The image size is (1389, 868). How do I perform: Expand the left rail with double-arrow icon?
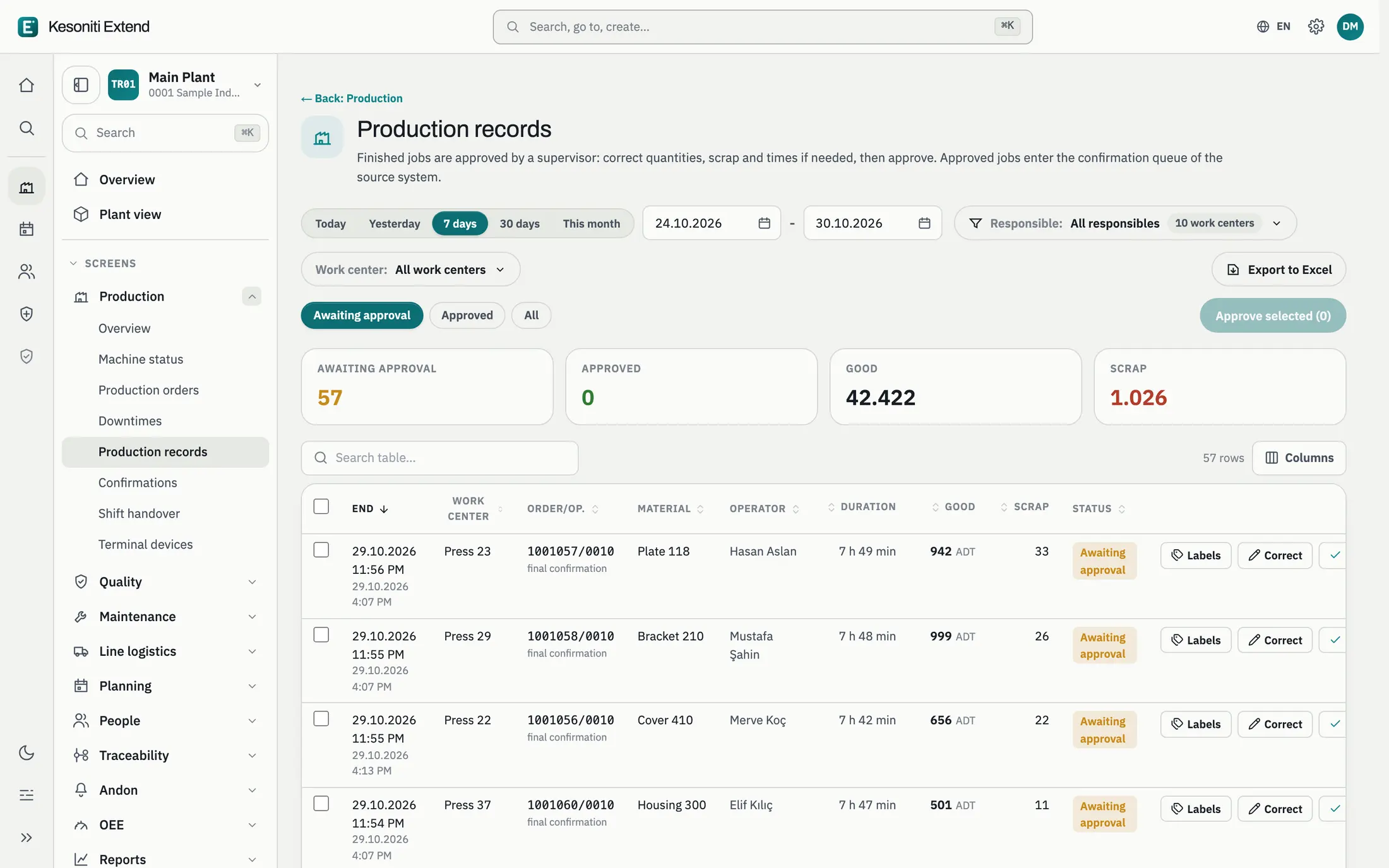27,838
